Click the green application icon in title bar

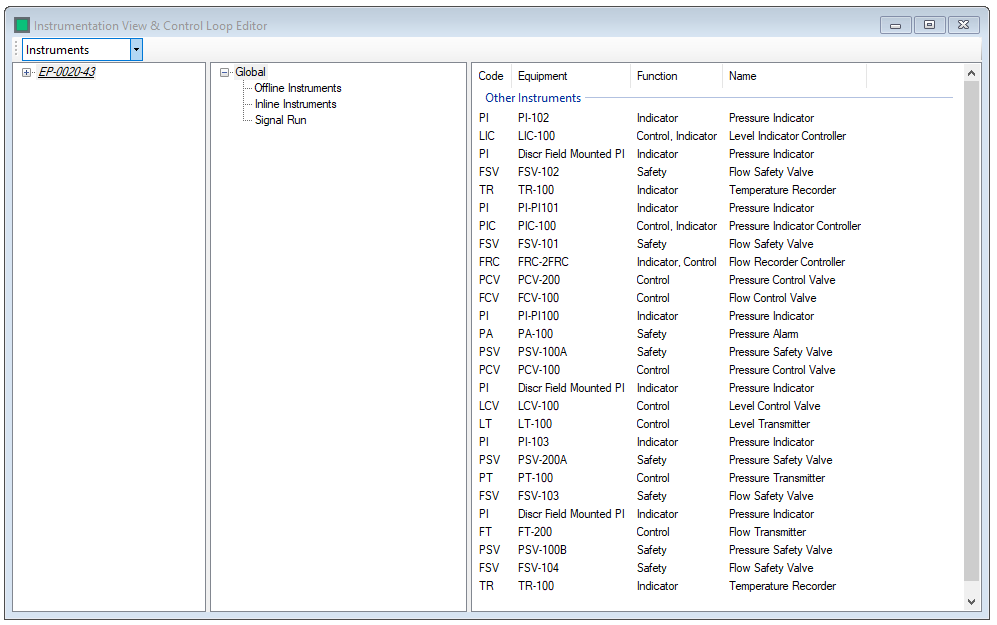pos(22,25)
